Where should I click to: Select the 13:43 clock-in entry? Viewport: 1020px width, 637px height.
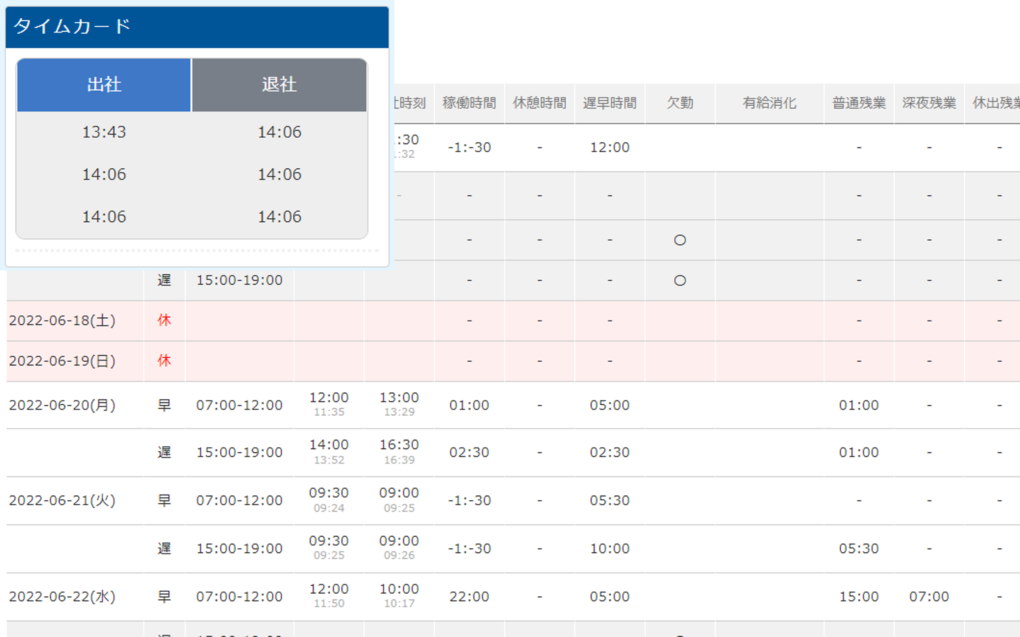pyautogui.click(x=104, y=132)
